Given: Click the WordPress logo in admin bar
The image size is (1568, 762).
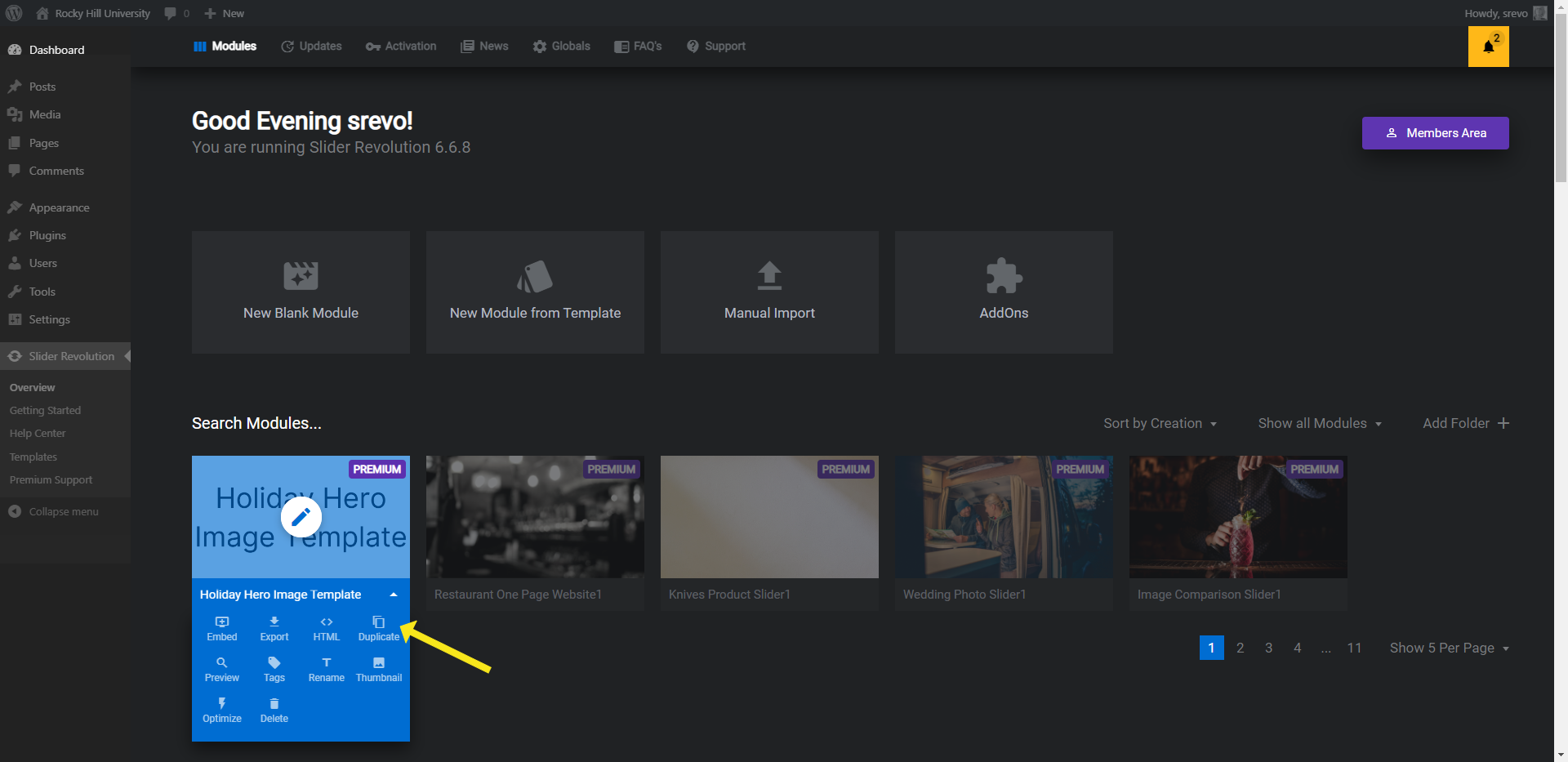Looking at the screenshot, I should point(14,13).
